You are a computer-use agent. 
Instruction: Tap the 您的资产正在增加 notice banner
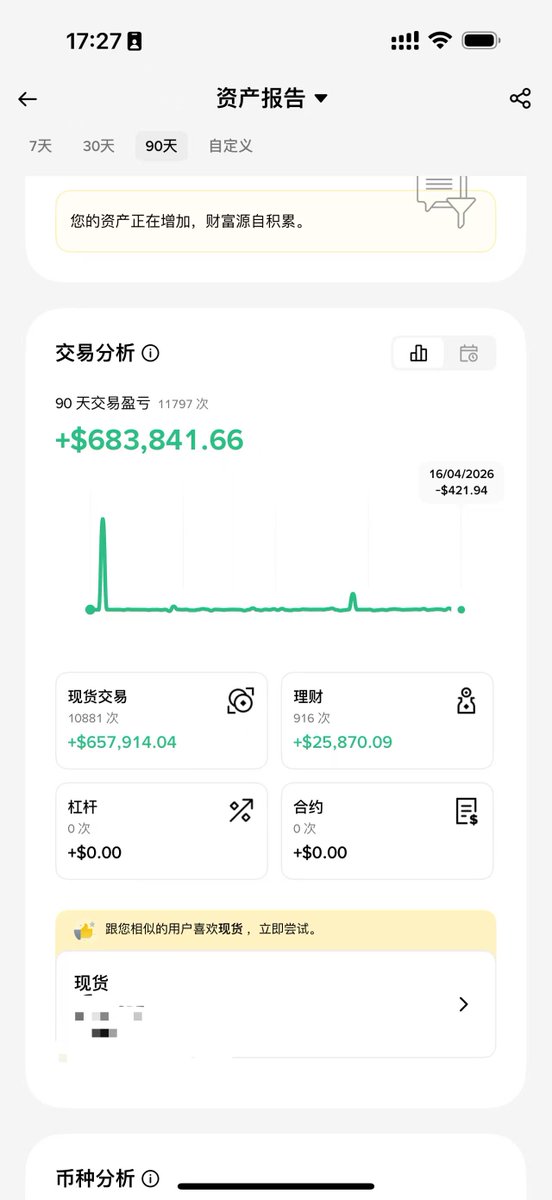pos(275,221)
